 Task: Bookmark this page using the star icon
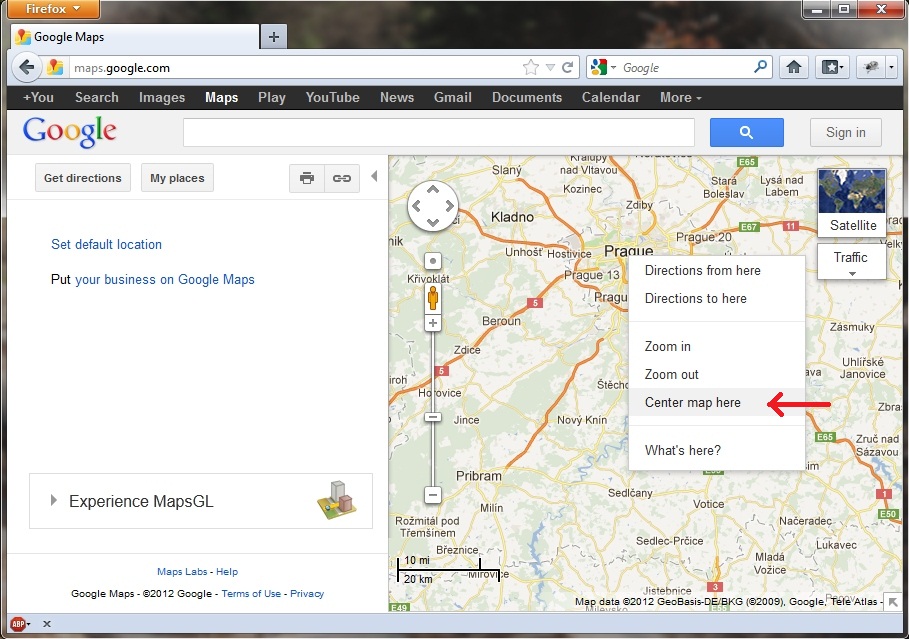[530, 67]
